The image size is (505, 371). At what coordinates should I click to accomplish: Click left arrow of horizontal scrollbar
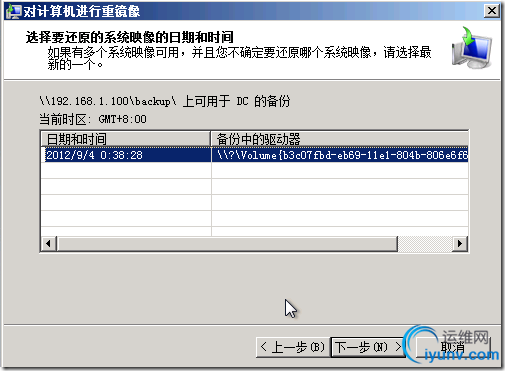click(49, 243)
